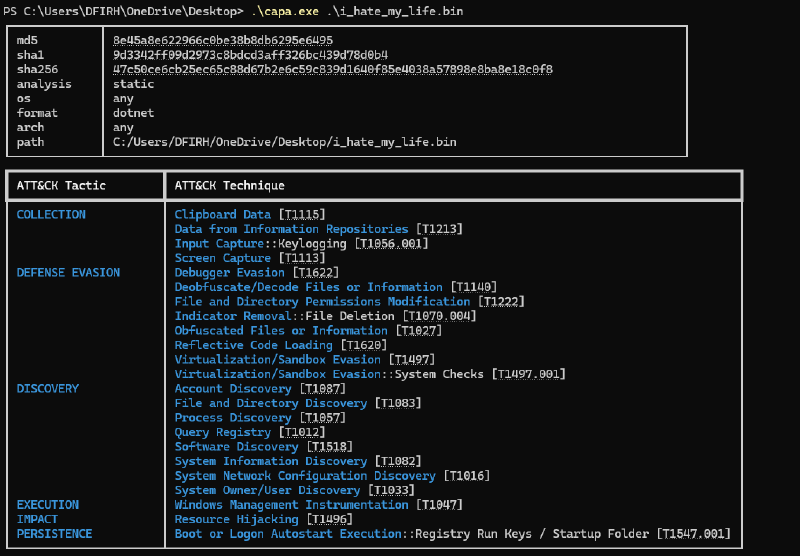Click the COLLECTION tactic label
Viewport: 800px width, 556px height.
point(51,214)
